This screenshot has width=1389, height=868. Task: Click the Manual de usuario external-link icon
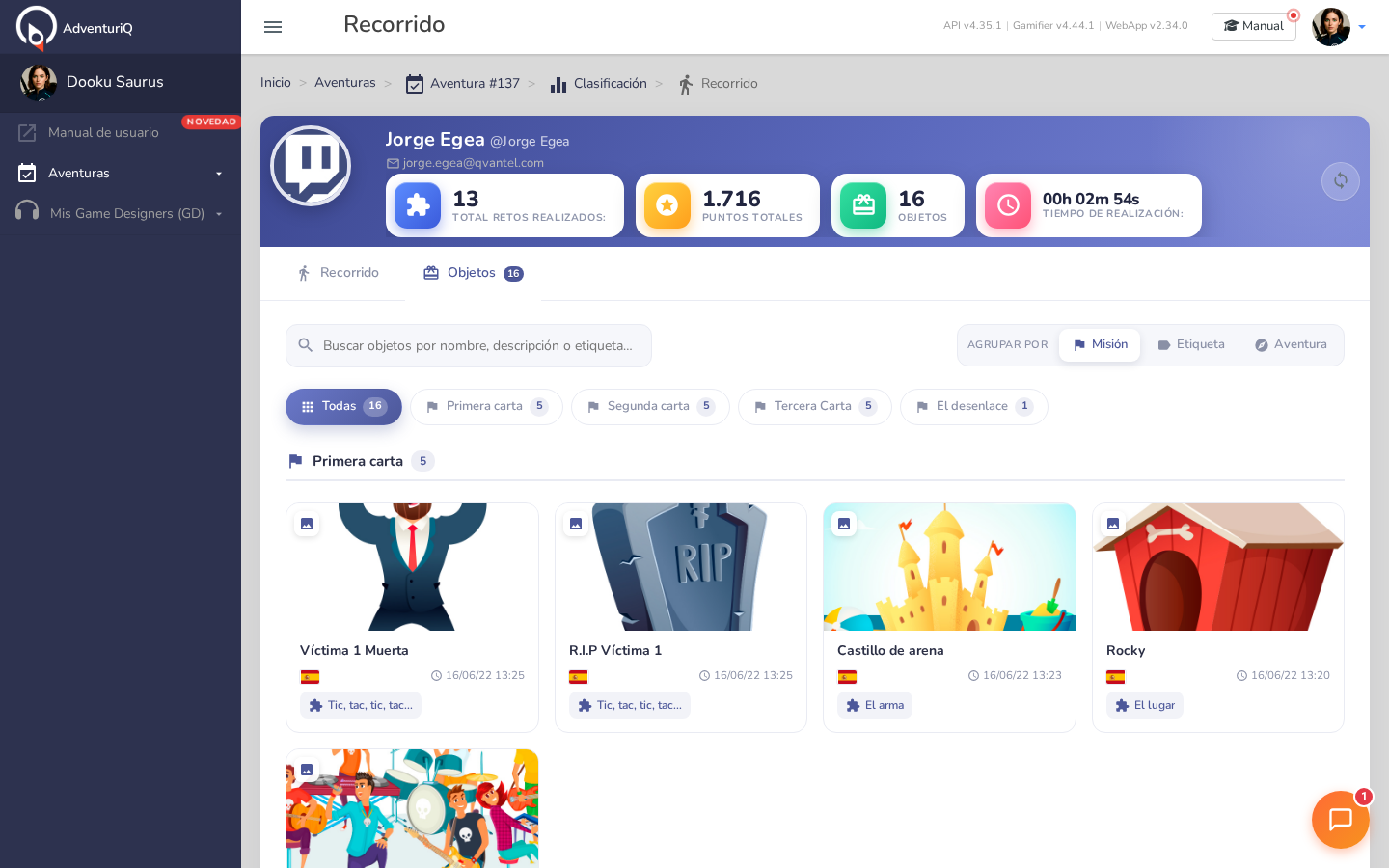(27, 133)
